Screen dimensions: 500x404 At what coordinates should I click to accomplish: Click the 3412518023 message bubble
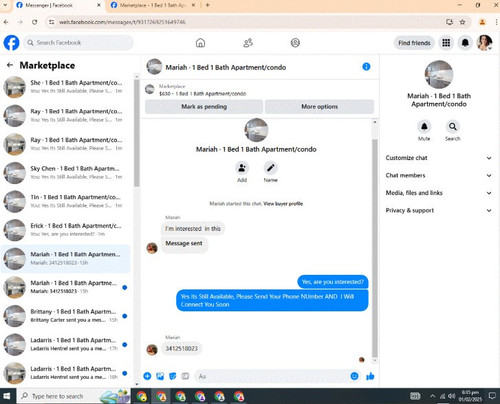(182, 348)
